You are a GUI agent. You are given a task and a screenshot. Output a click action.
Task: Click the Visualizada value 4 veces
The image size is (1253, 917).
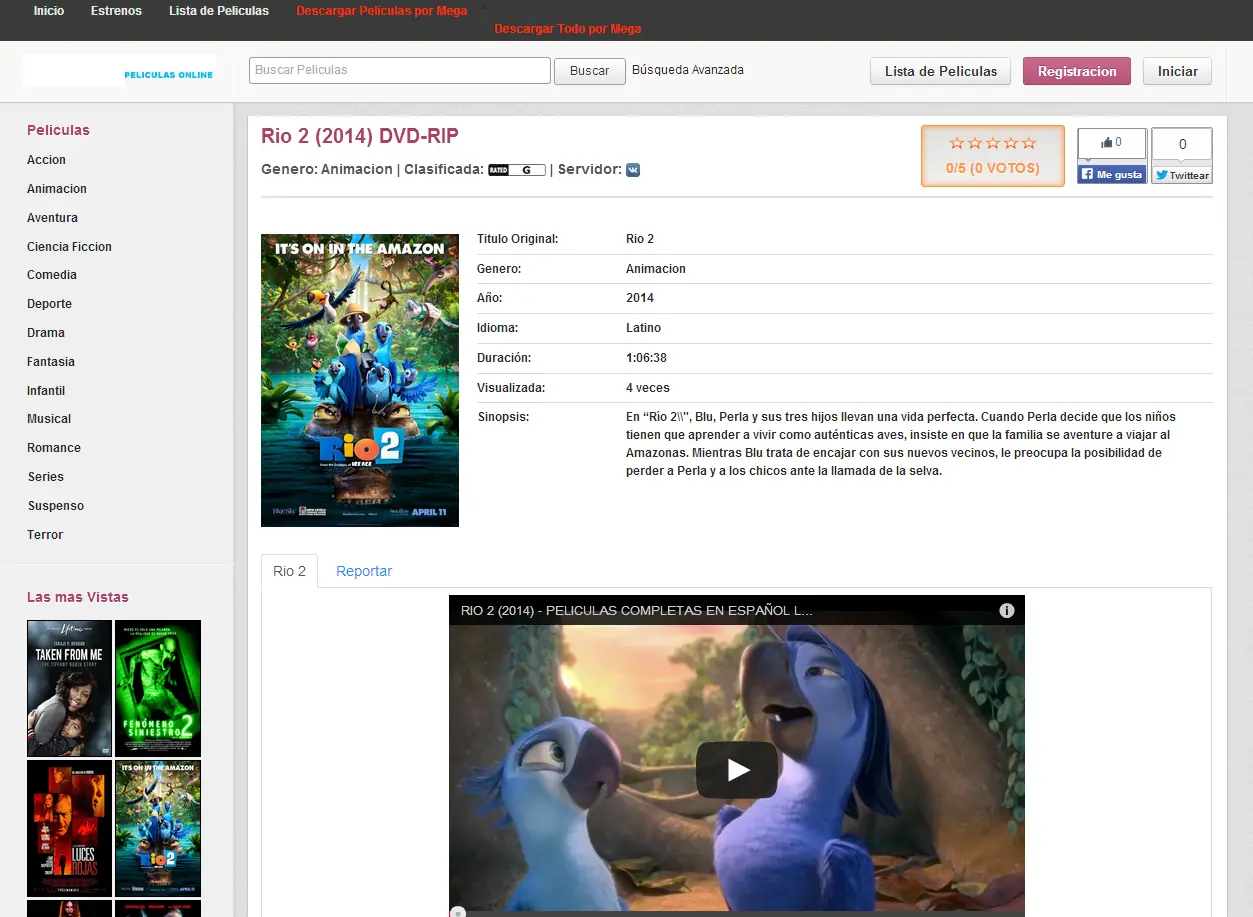coord(648,388)
